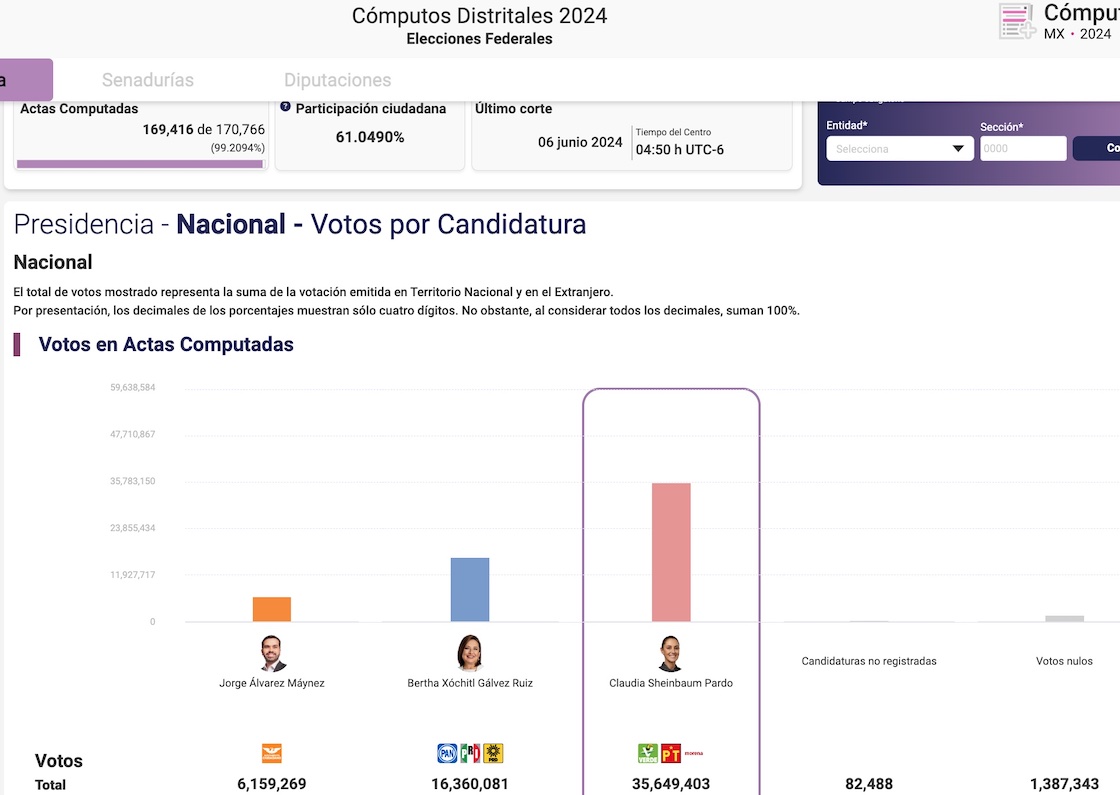The height and width of the screenshot is (795, 1120).
Task: Switch to the Diputaciones tab
Action: coord(337,80)
